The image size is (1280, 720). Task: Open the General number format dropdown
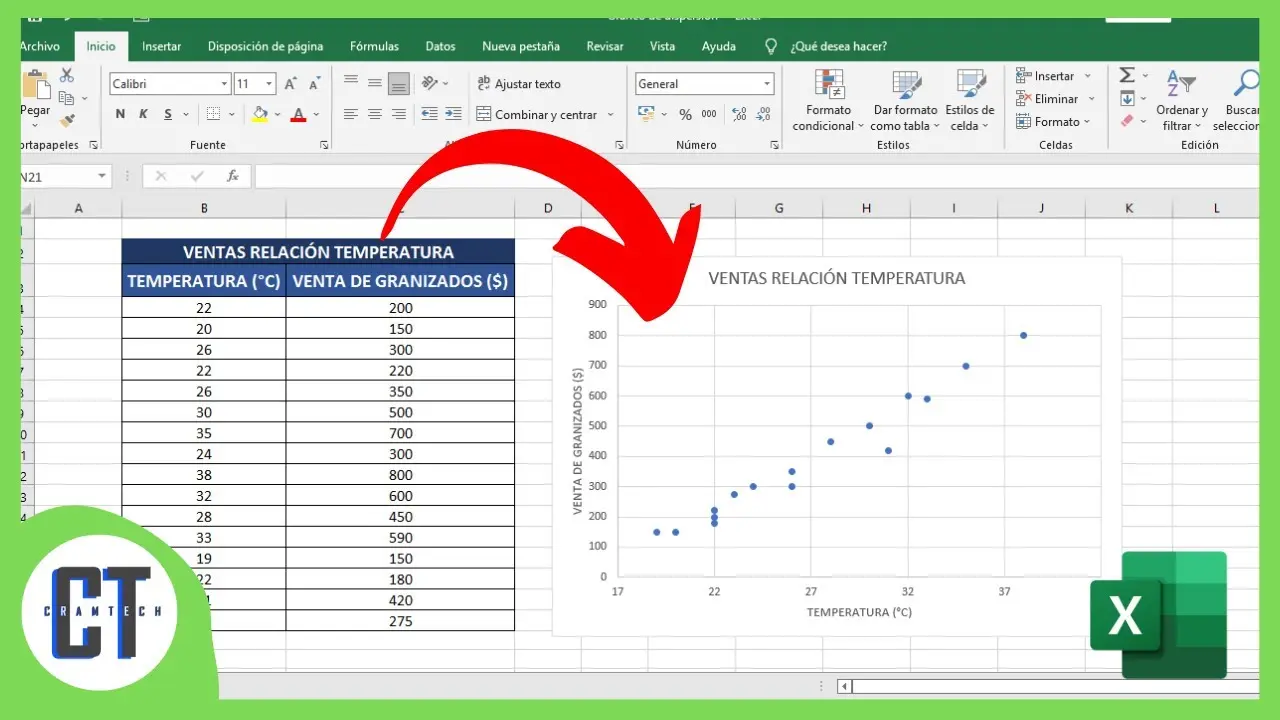coord(767,84)
